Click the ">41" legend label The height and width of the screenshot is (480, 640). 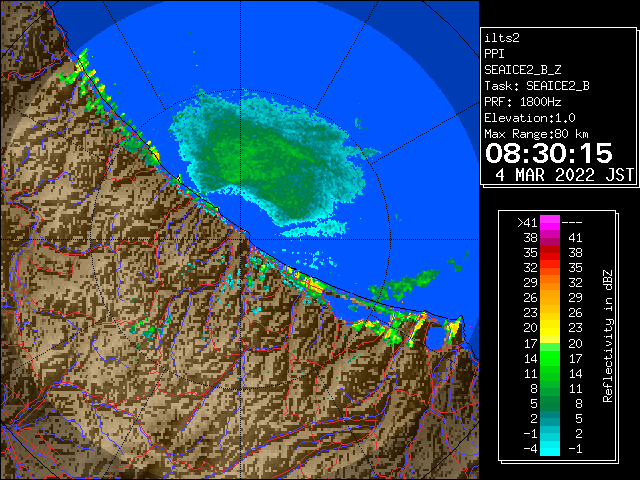527,223
